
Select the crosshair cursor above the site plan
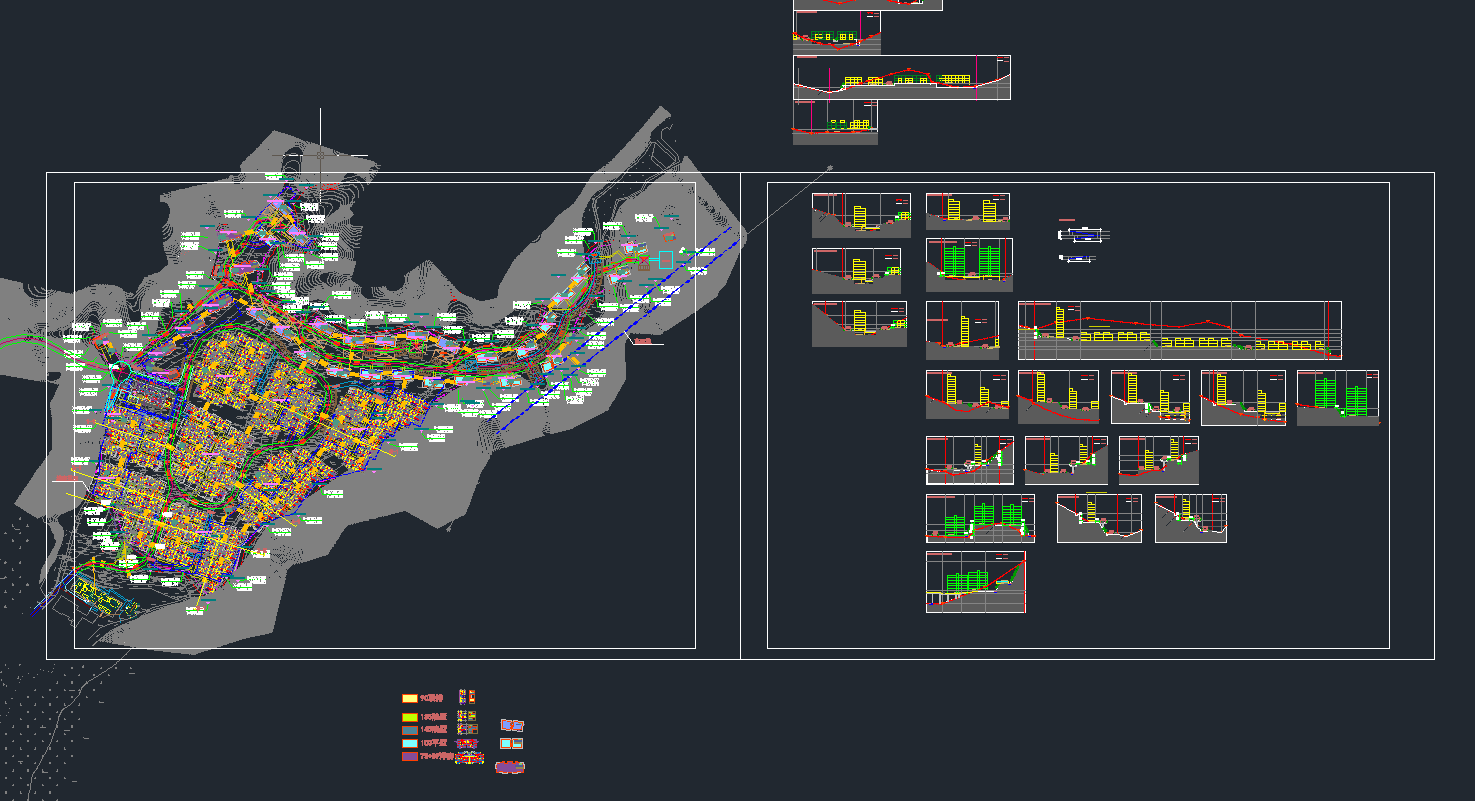[x=320, y=156]
